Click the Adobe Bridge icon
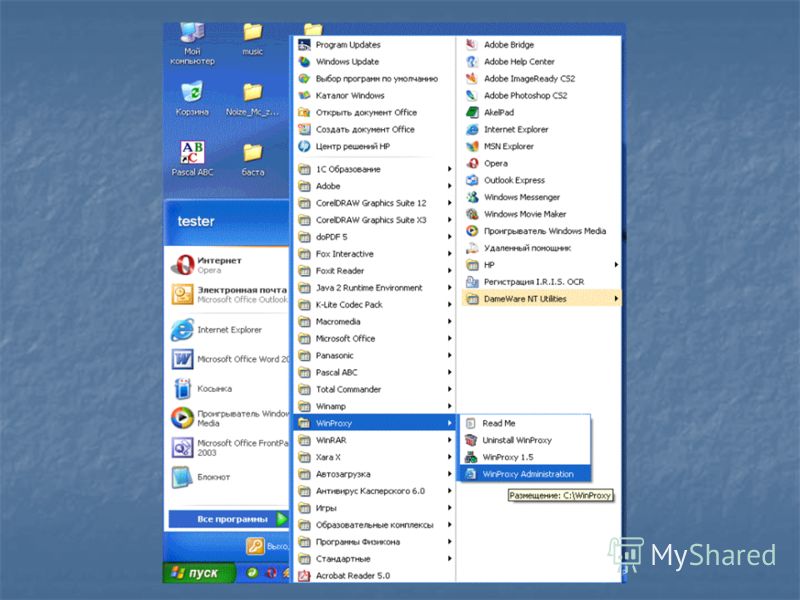 click(x=472, y=45)
